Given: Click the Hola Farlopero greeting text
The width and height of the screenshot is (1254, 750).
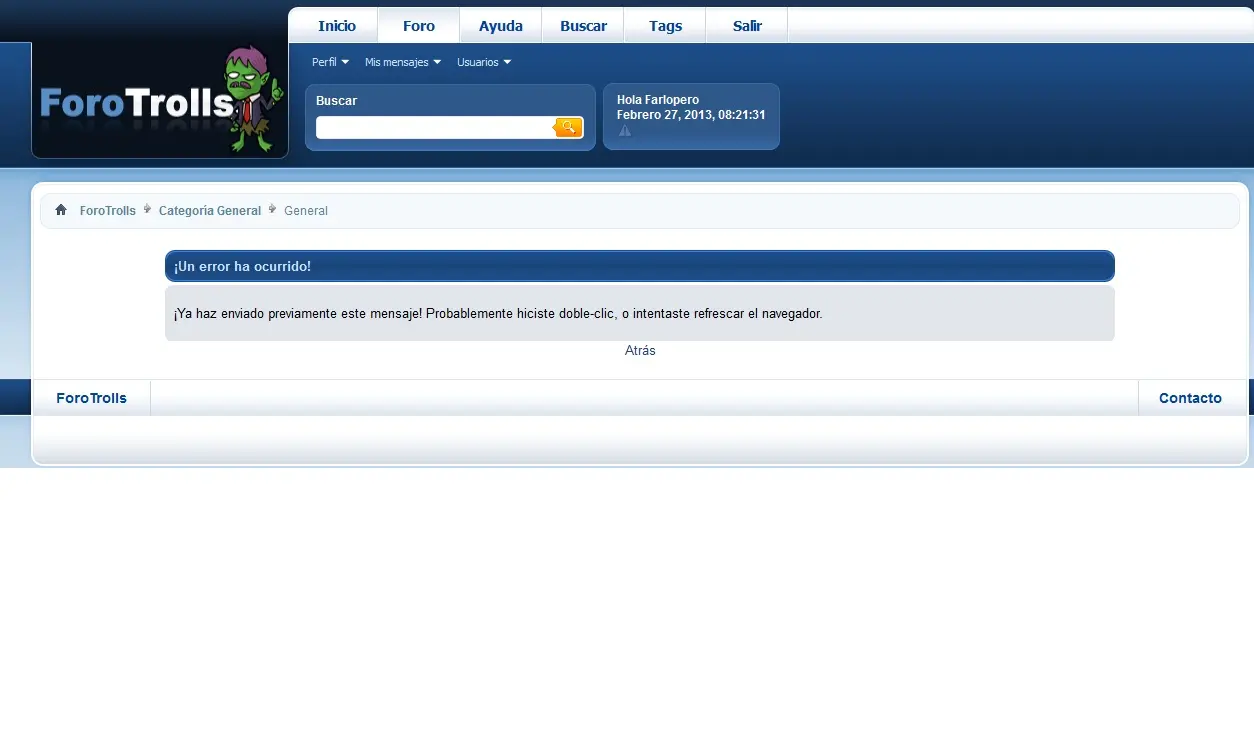Looking at the screenshot, I should [658, 100].
